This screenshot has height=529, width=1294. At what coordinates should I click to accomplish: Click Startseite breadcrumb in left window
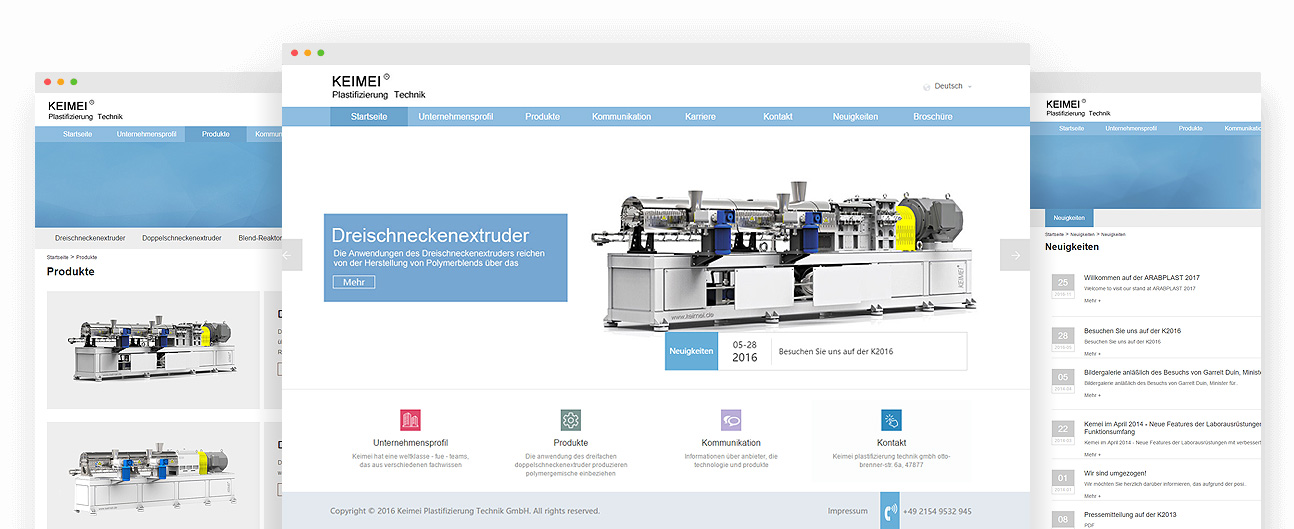pos(57,258)
